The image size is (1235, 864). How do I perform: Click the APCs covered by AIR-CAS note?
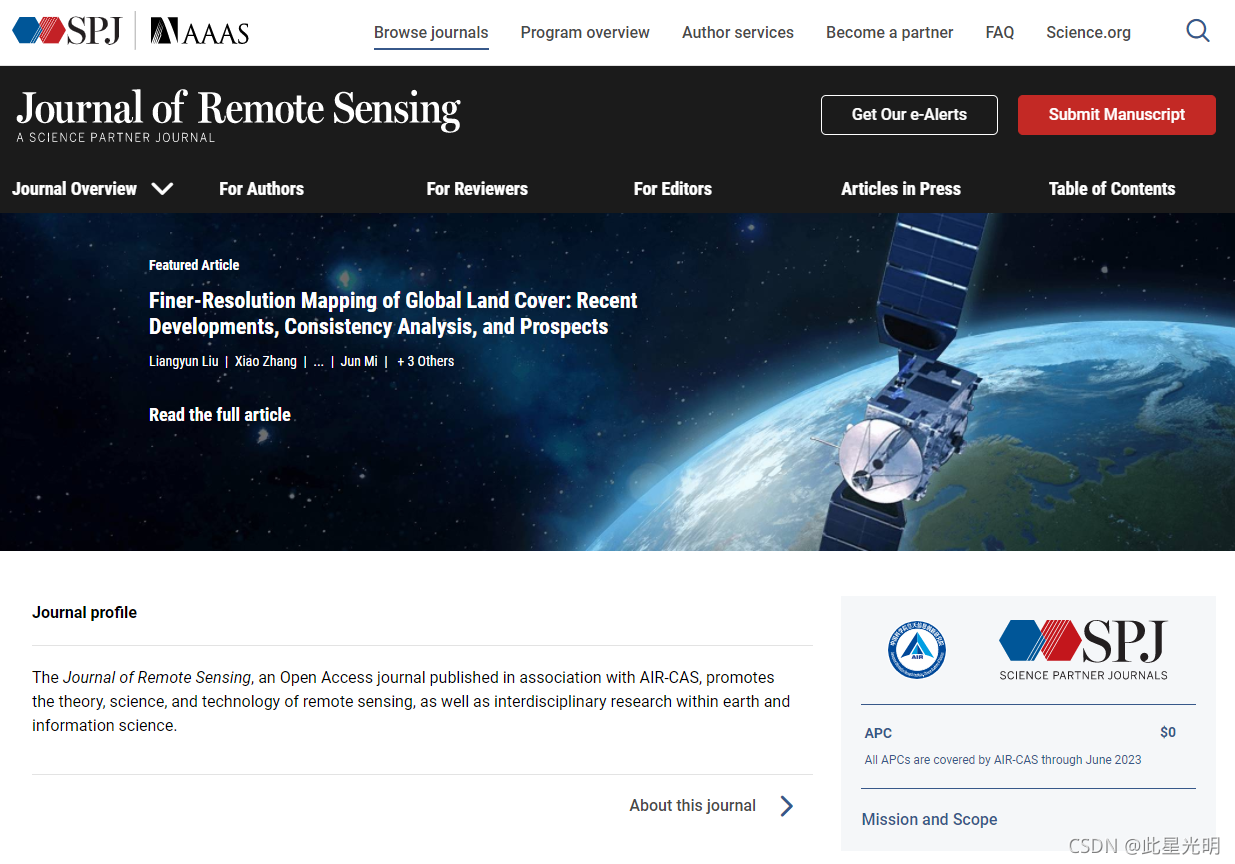pos(1003,760)
